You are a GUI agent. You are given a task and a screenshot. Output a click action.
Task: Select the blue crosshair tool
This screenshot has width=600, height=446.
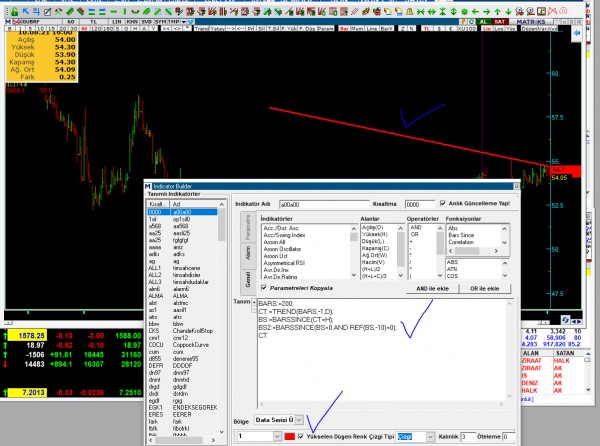click(x=36, y=11)
